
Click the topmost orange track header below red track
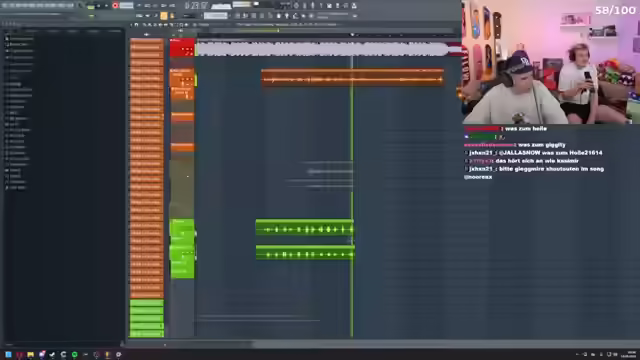point(182,78)
